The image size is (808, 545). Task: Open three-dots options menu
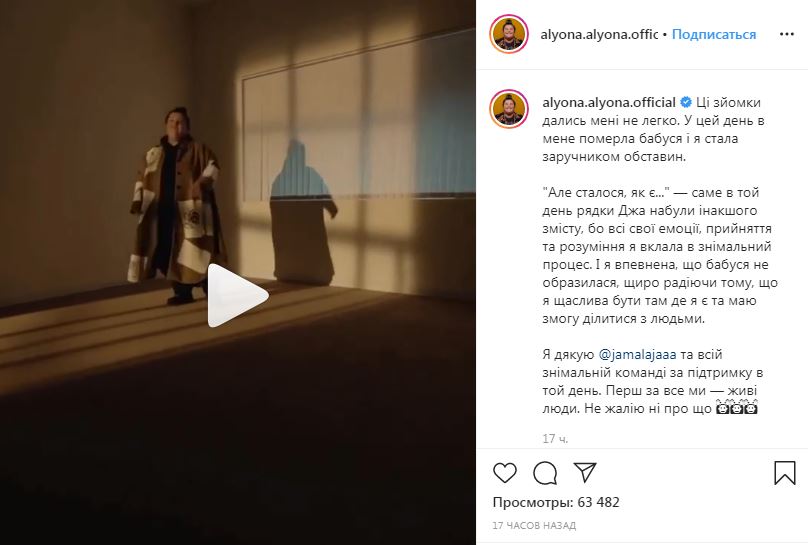pyautogui.click(x=787, y=34)
